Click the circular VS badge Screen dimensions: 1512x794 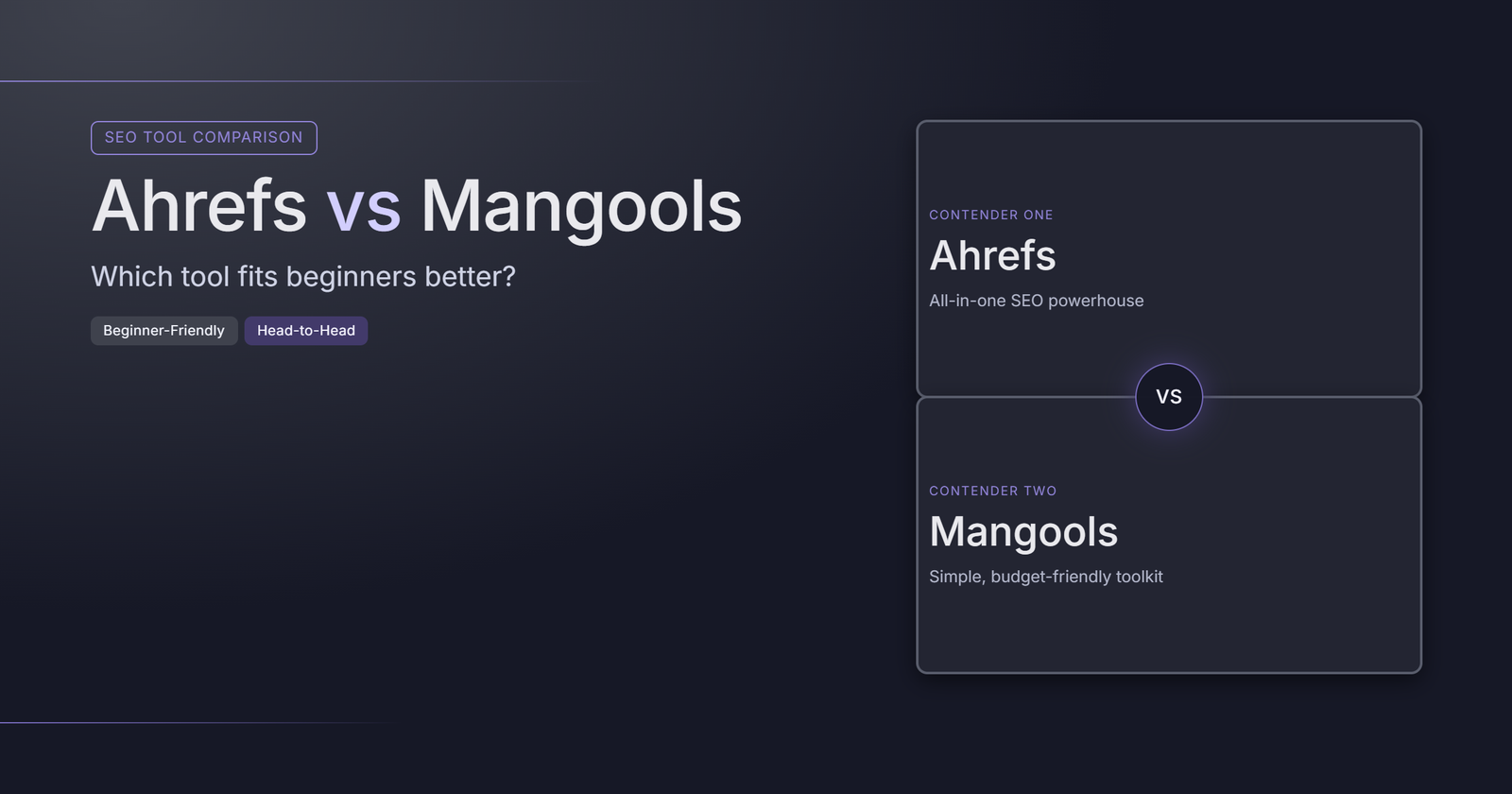coord(1169,397)
